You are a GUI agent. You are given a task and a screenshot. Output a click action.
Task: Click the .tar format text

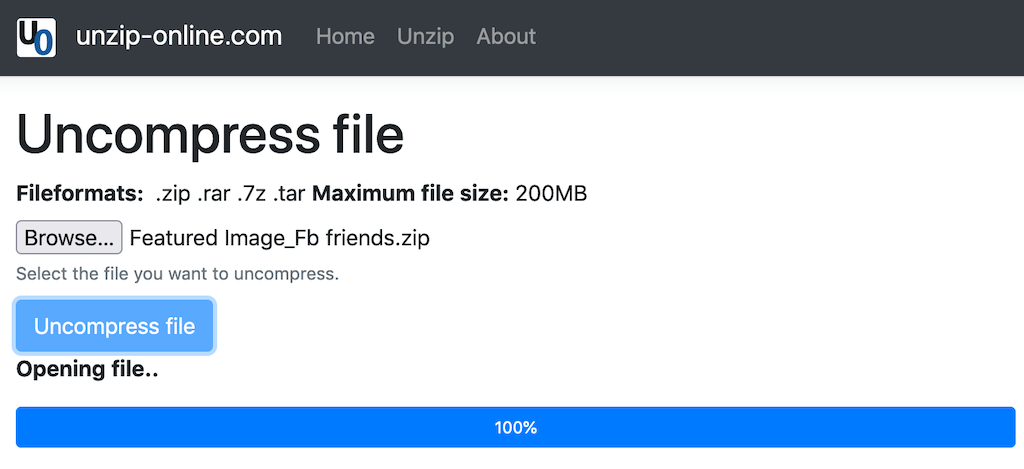coord(288,193)
